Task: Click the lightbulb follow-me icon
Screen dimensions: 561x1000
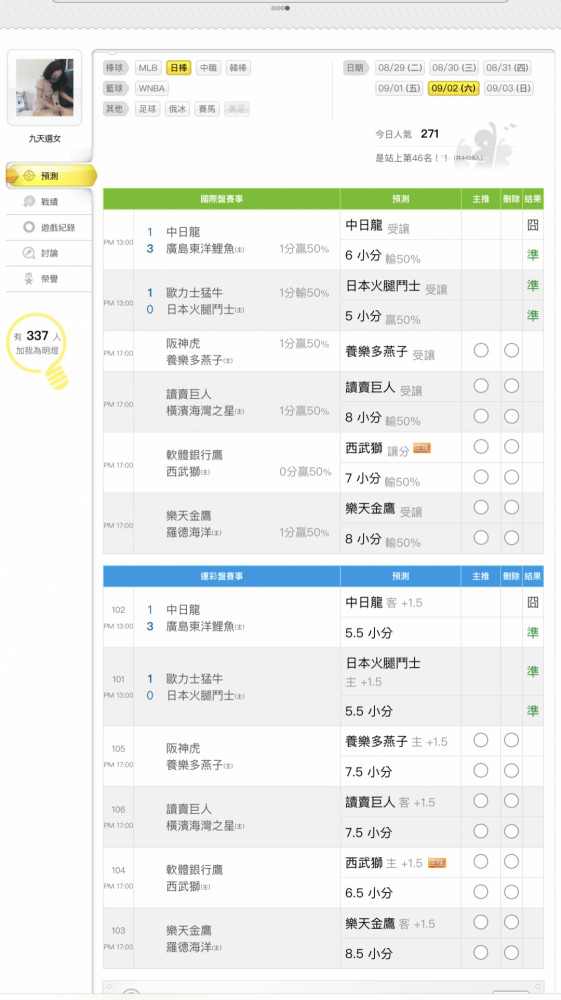Action: click(38, 350)
